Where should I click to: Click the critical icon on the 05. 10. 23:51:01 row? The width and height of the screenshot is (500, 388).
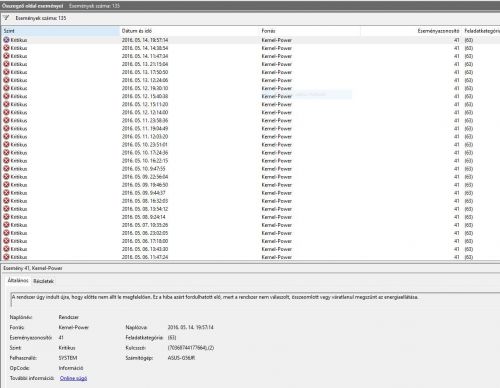tap(6, 144)
